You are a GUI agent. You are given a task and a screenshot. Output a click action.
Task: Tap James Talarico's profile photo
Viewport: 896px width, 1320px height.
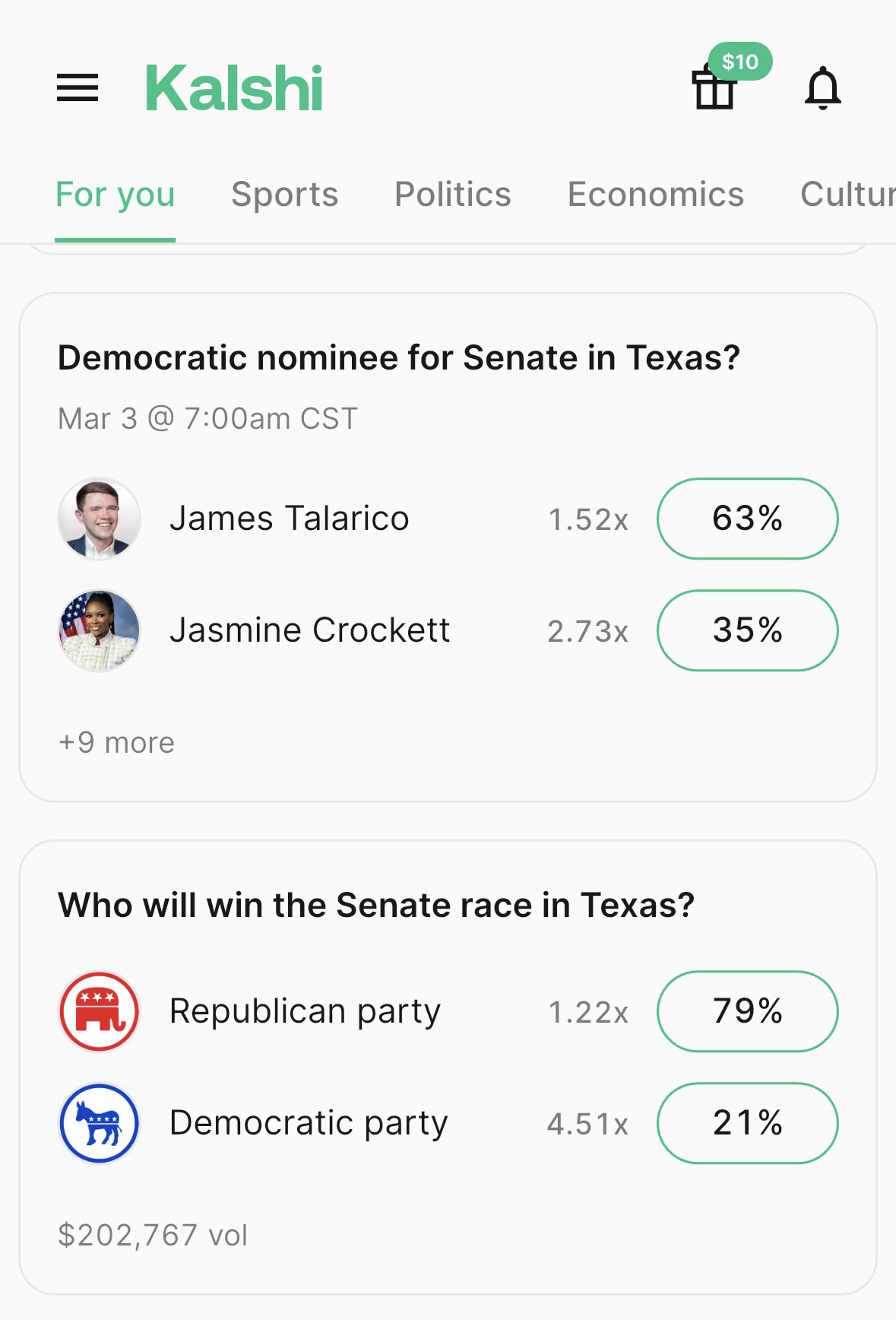coord(100,519)
